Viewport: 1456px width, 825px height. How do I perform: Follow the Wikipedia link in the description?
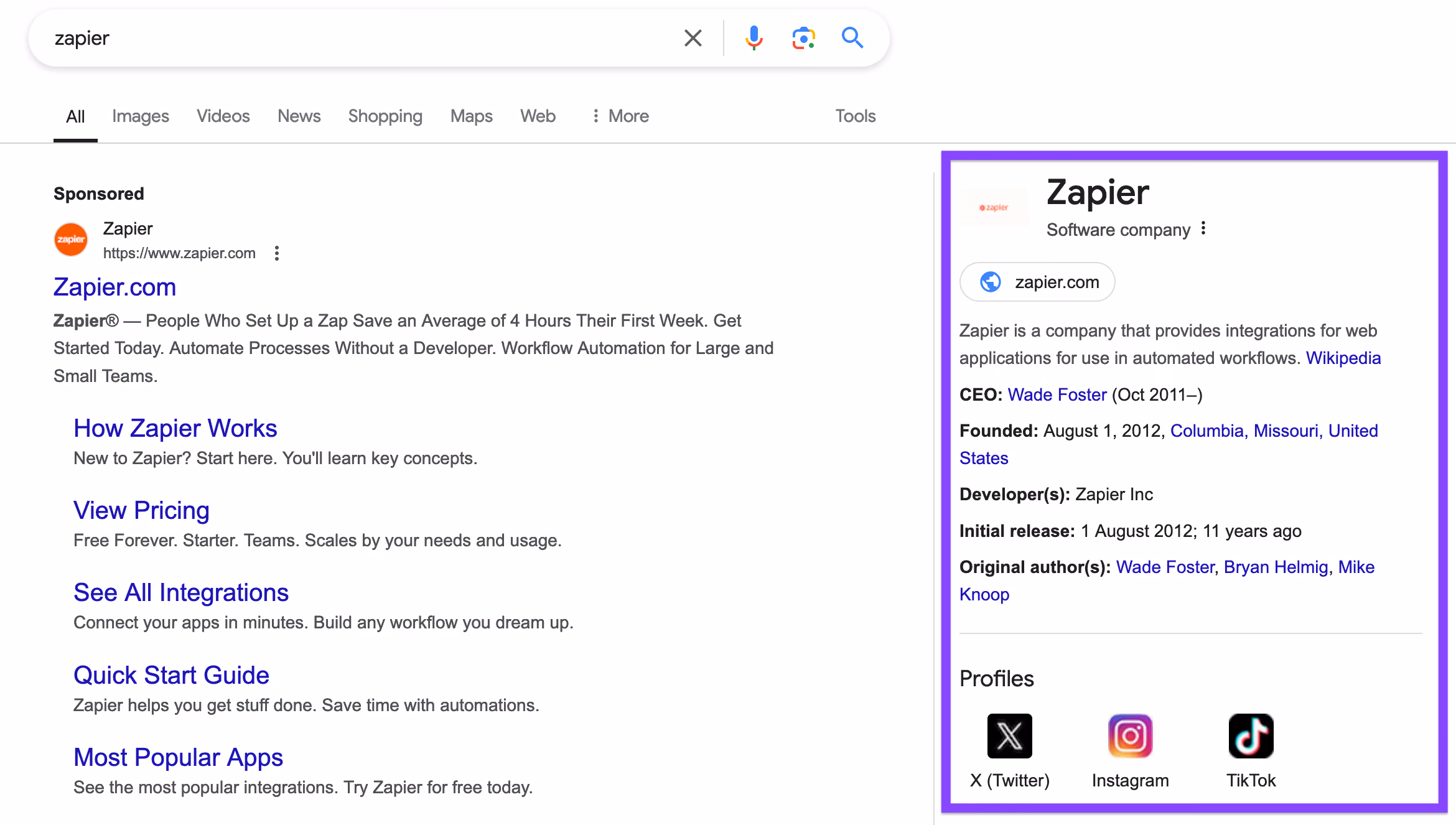tap(1343, 358)
